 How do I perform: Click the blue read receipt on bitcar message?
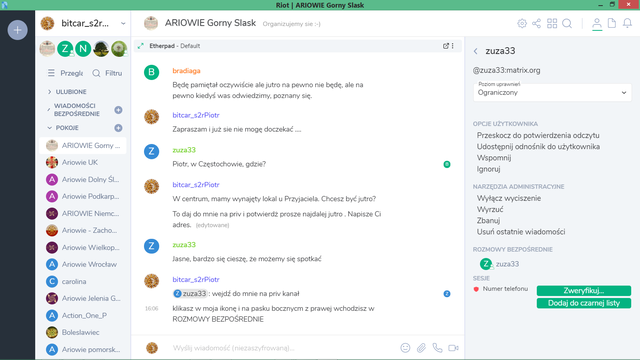[x=447, y=294]
